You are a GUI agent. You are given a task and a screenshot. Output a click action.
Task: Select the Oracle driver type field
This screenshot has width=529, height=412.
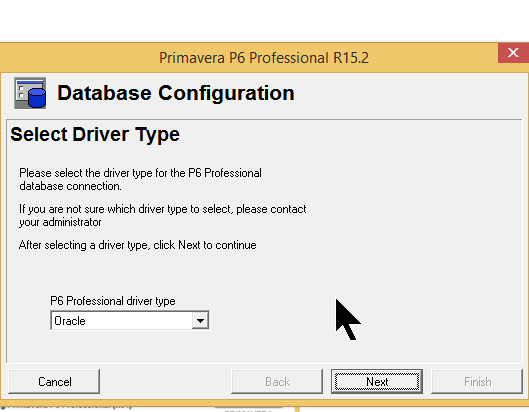130,321
